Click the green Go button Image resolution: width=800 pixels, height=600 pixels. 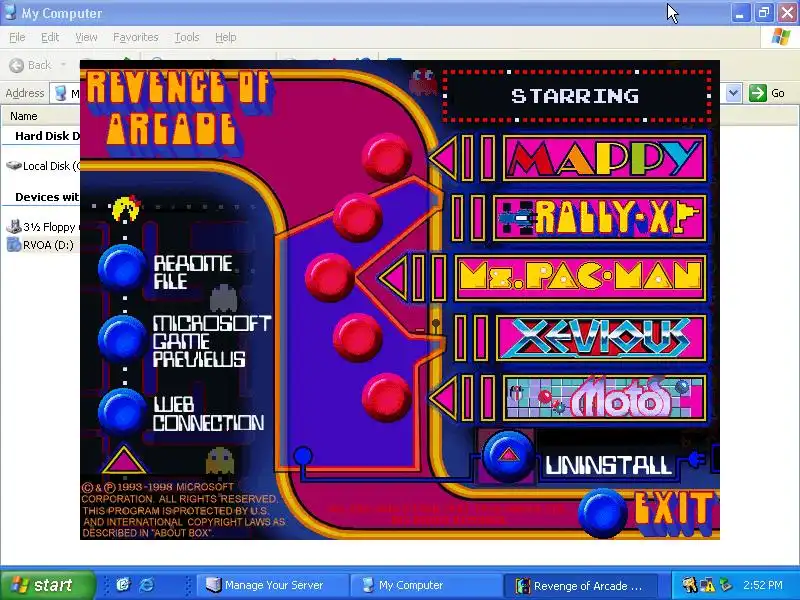point(767,93)
